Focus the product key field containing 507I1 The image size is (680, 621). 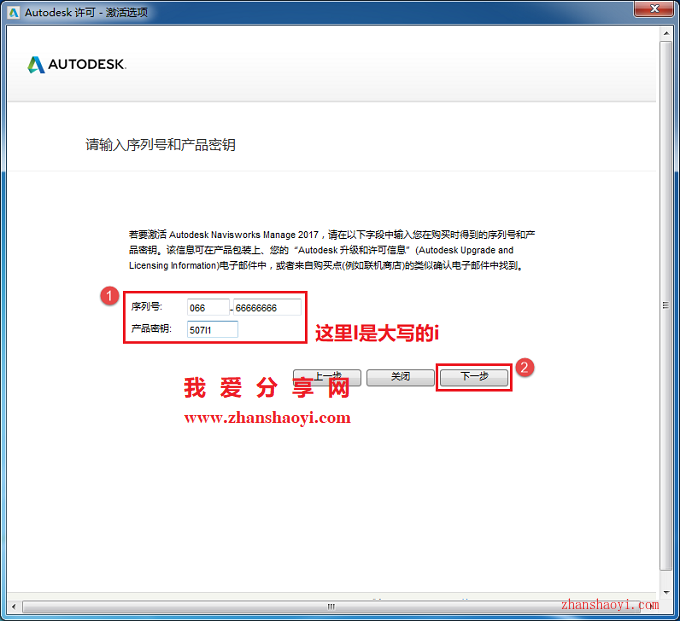click(x=212, y=330)
